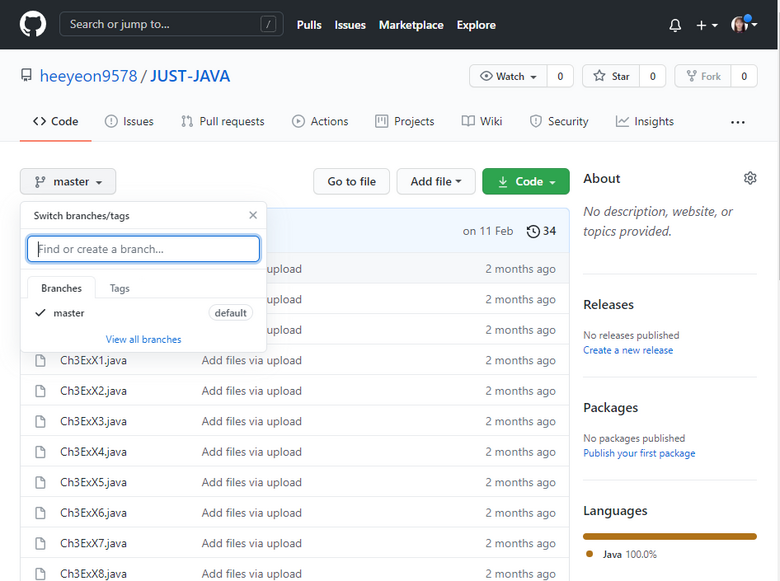The image size is (780, 581).
Task: Click the file icon of Ch3ExX7.java
Action: coord(40,543)
